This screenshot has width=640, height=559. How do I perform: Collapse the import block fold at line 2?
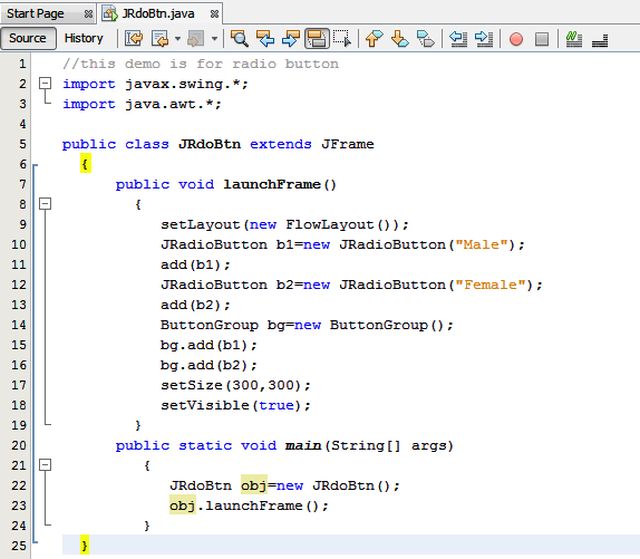tap(45, 83)
